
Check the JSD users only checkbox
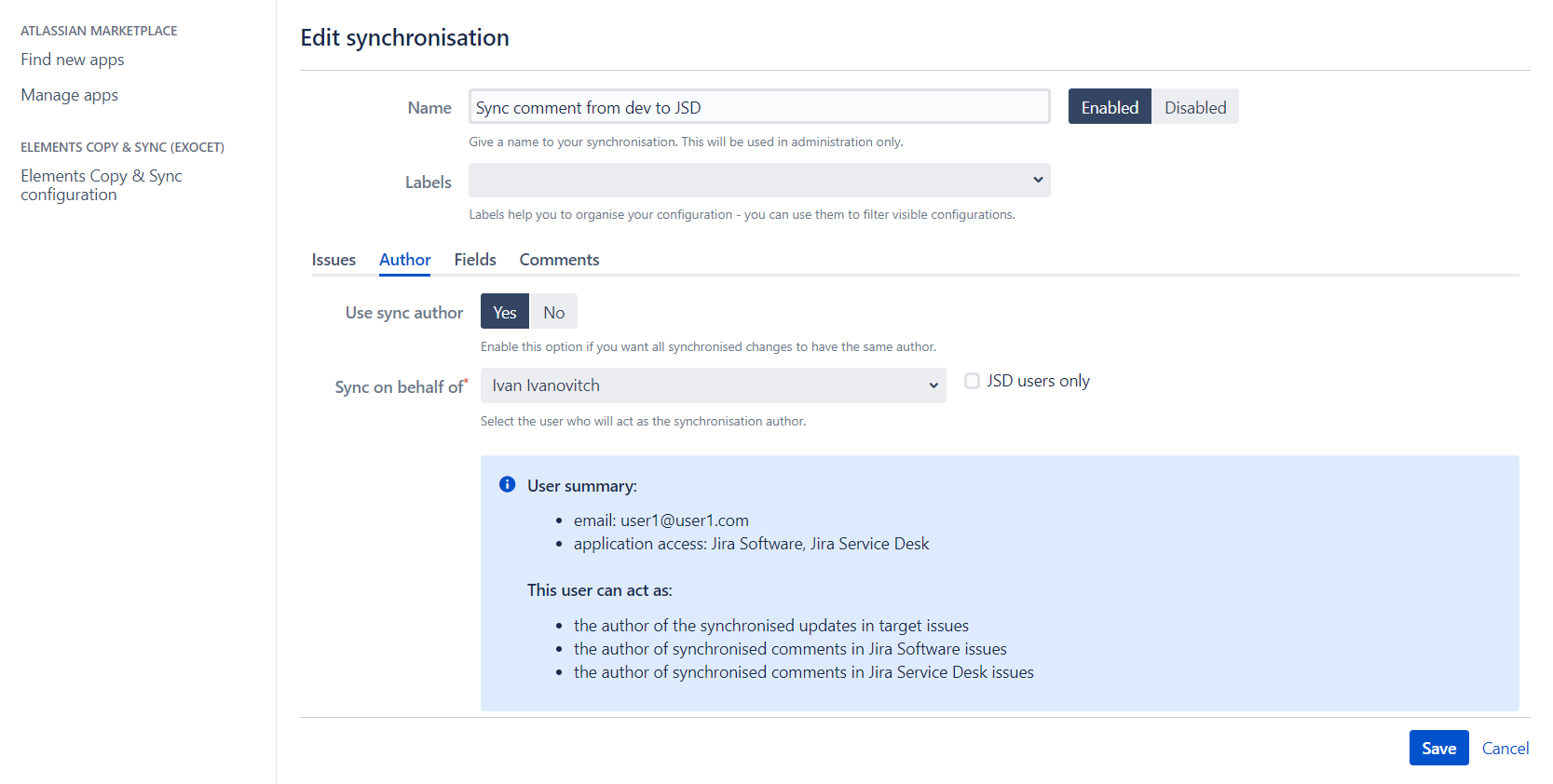[972, 380]
